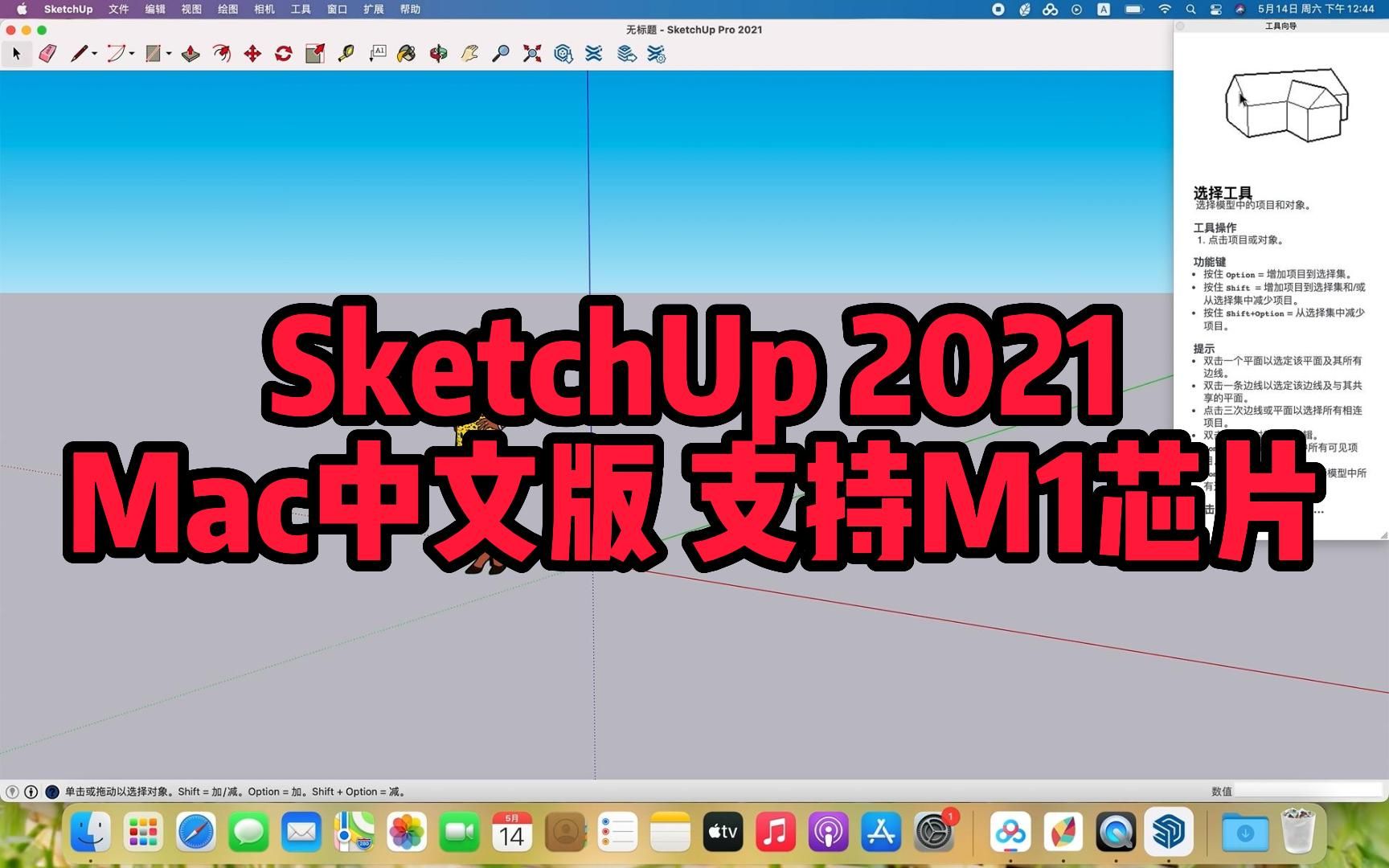
Task: Open macOS Control Center in menu bar
Action: (x=1215, y=9)
